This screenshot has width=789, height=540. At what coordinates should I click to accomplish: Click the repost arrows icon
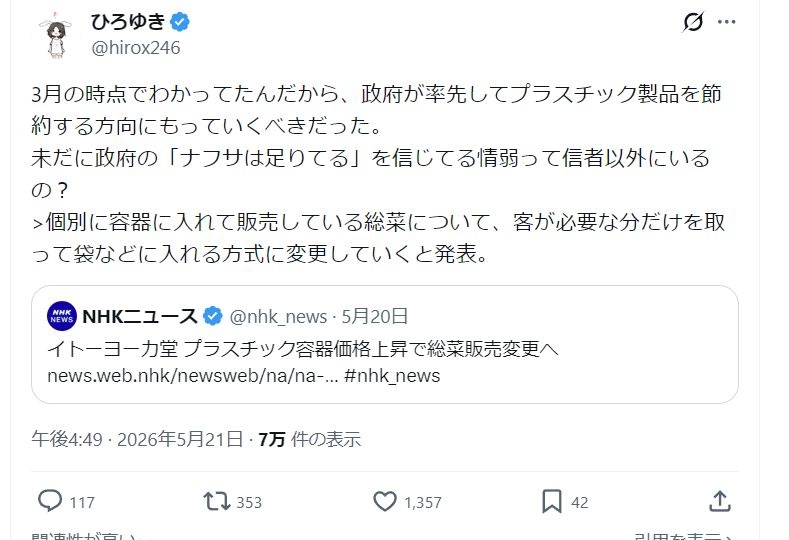pos(216,501)
